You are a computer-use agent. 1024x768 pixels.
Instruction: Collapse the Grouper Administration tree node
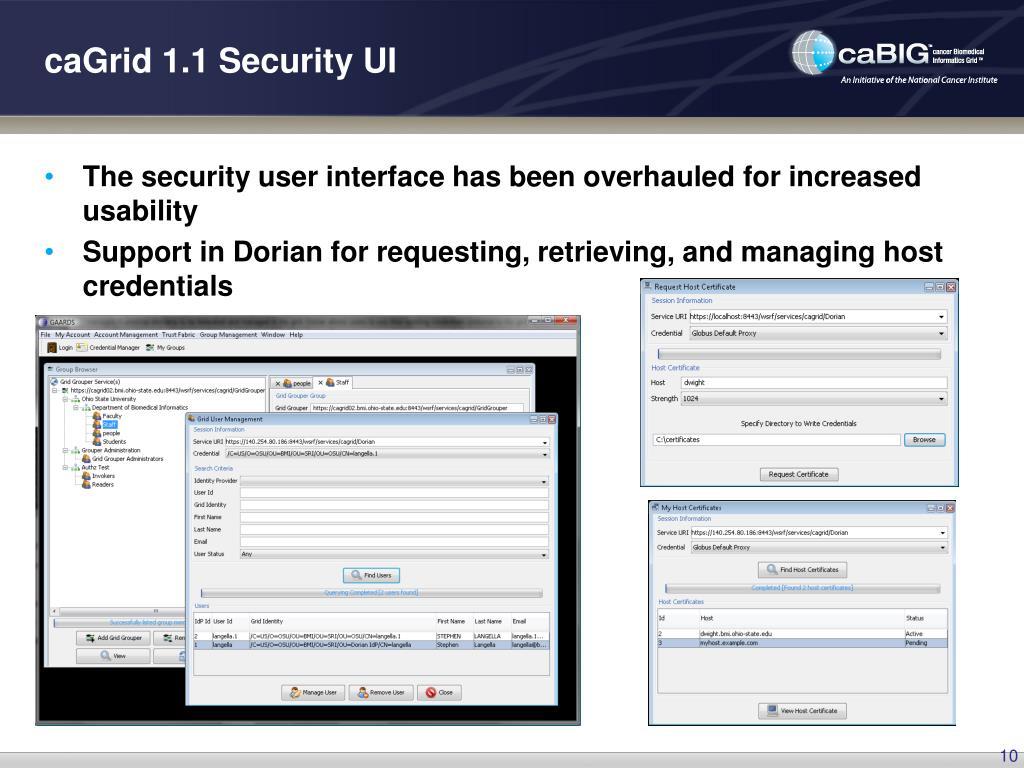coord(65,450)
